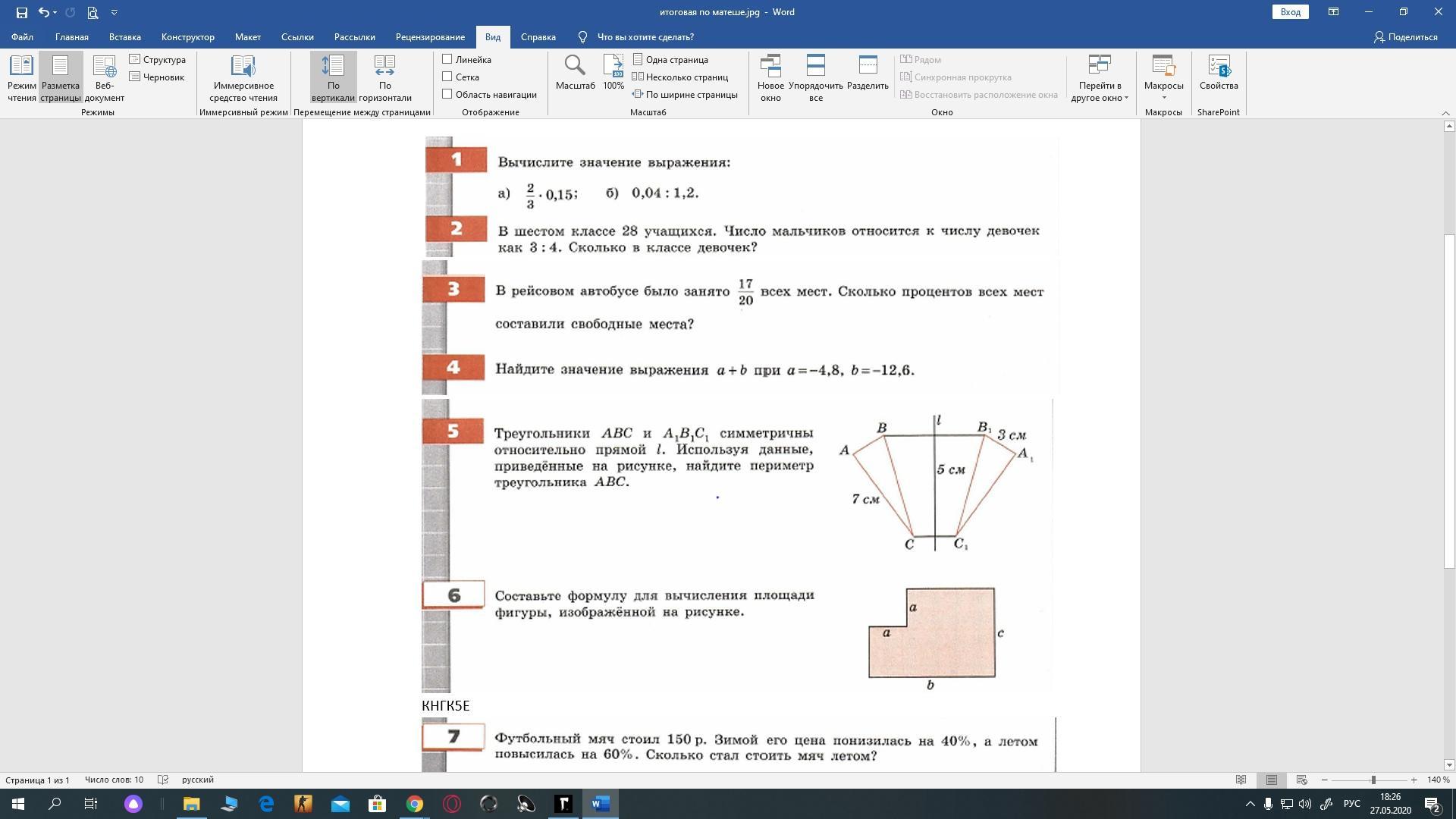Switch to the Вставка tab
This screenshot has height=819, width=1456.
coord(125,36)
